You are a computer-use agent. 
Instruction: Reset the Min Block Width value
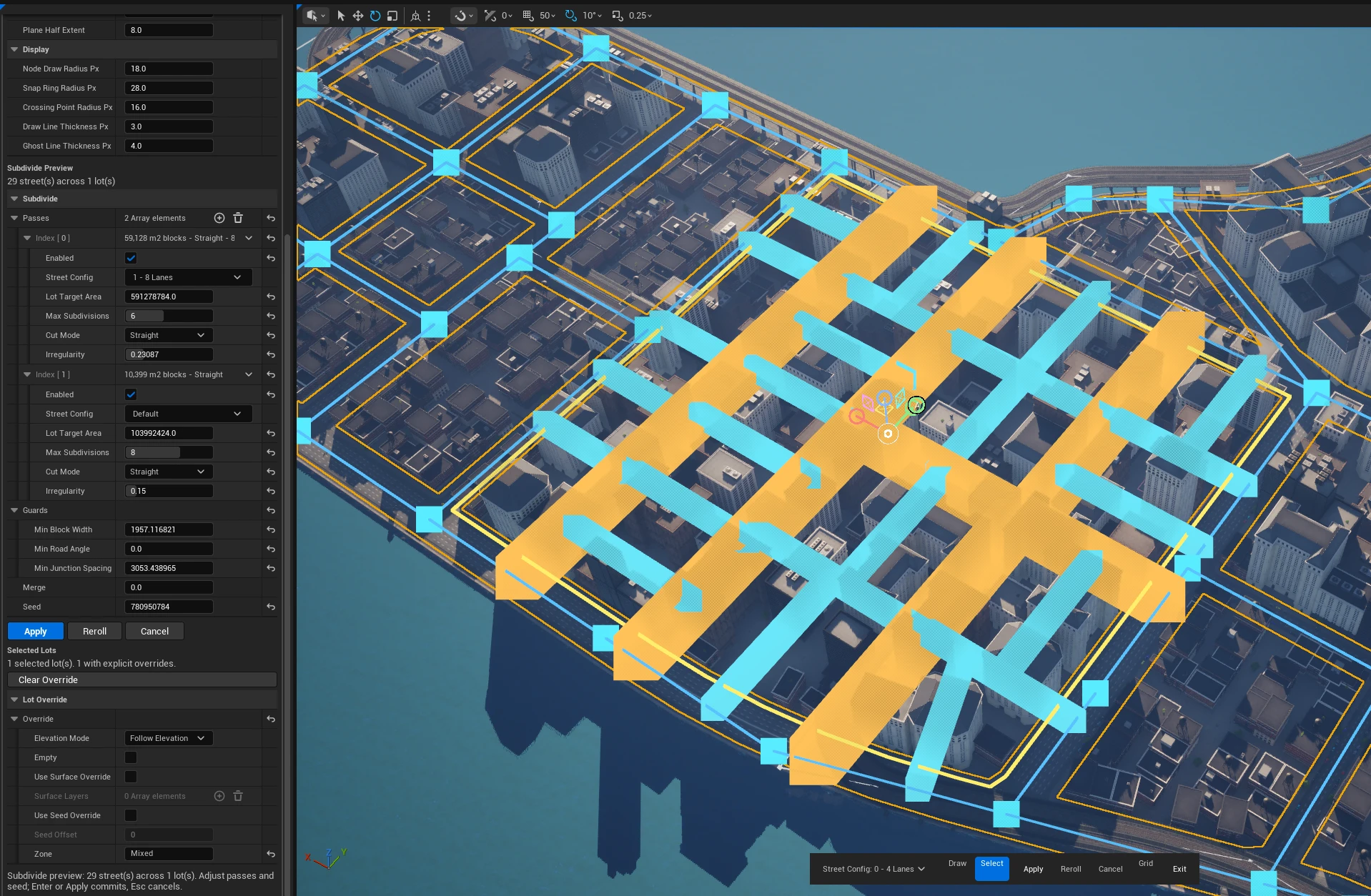click(x=271, y=529)
